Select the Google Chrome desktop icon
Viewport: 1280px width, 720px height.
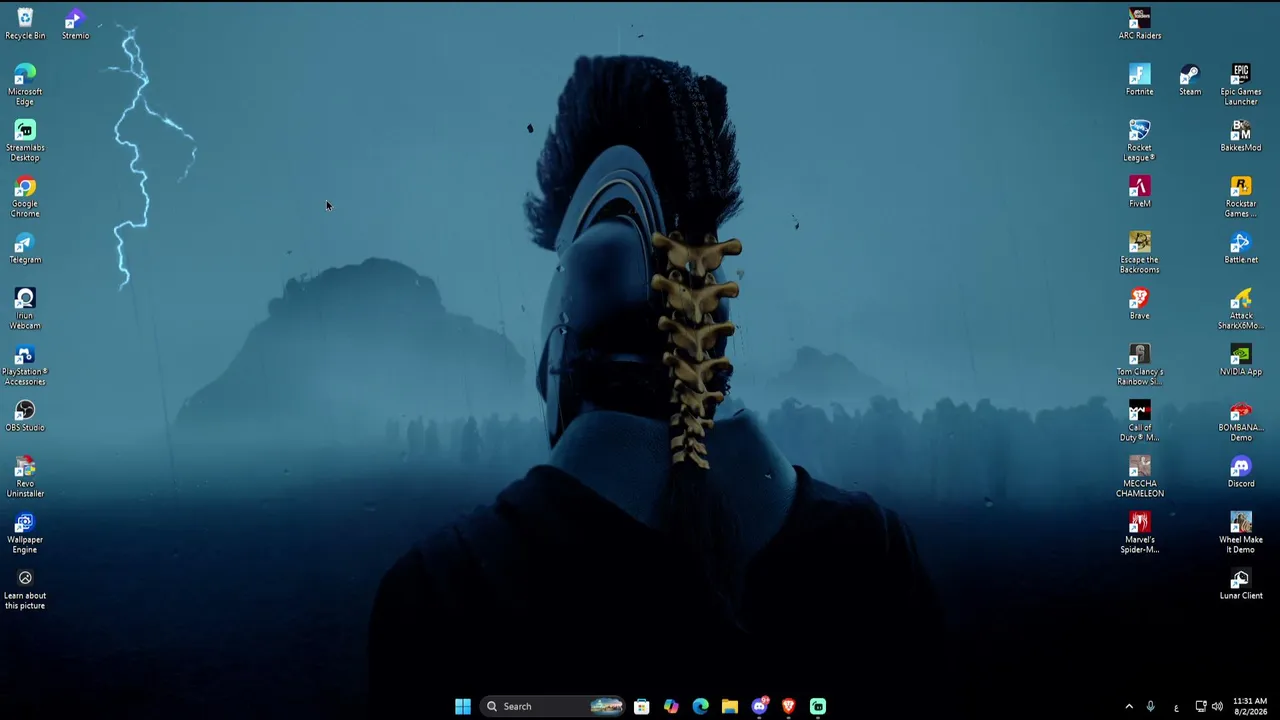click(25, 197)
